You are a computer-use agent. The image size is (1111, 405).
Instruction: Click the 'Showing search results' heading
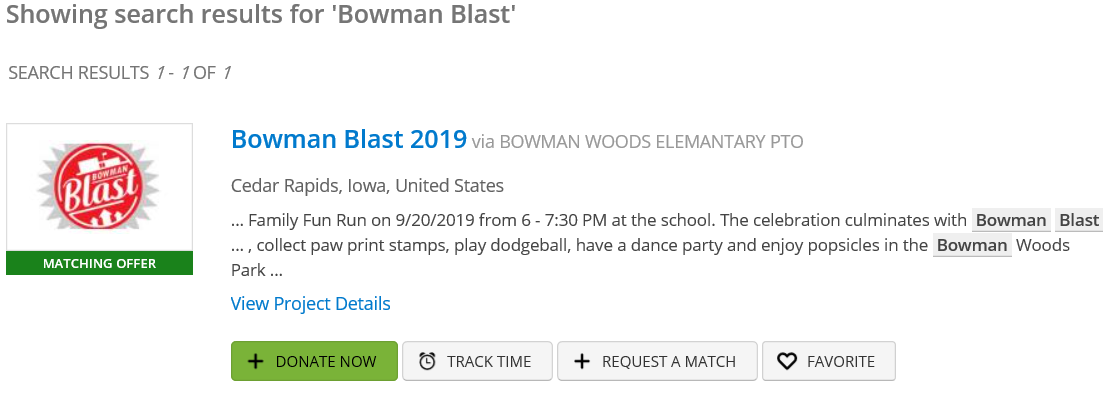(261, 14)
